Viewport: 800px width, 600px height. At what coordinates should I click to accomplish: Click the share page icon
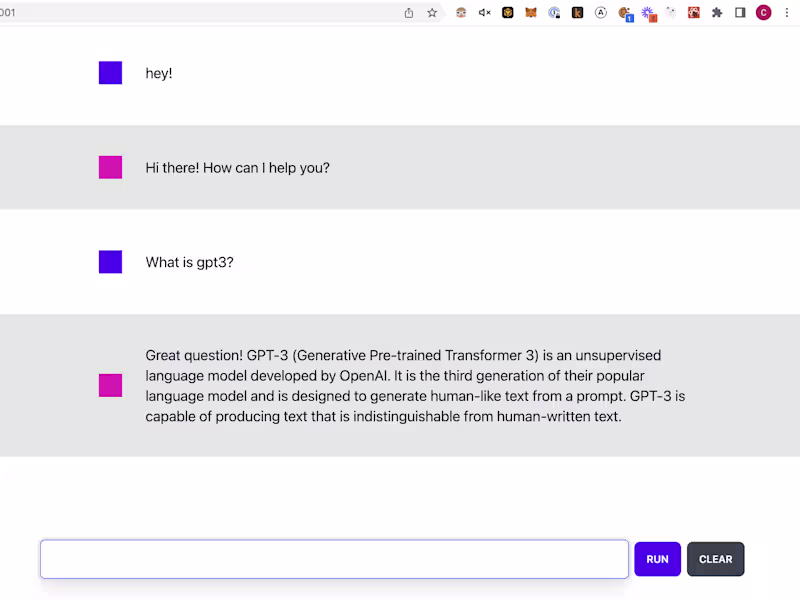[x=409, y=13]
